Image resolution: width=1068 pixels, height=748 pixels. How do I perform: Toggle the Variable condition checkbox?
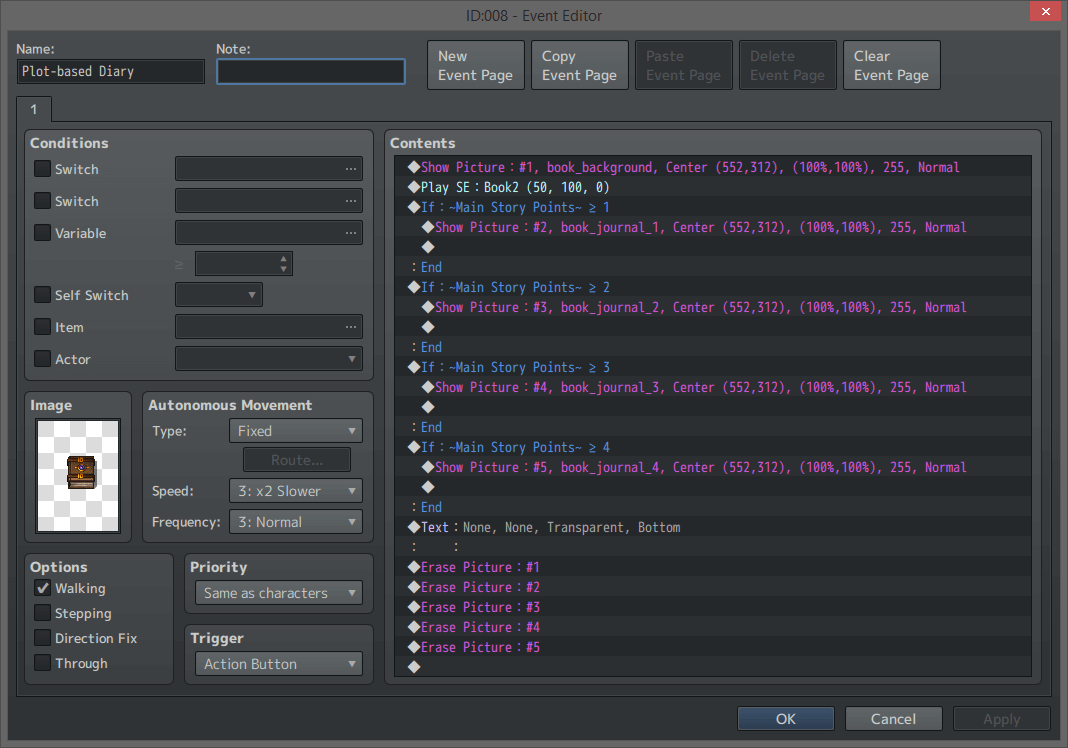click(42, 233)
